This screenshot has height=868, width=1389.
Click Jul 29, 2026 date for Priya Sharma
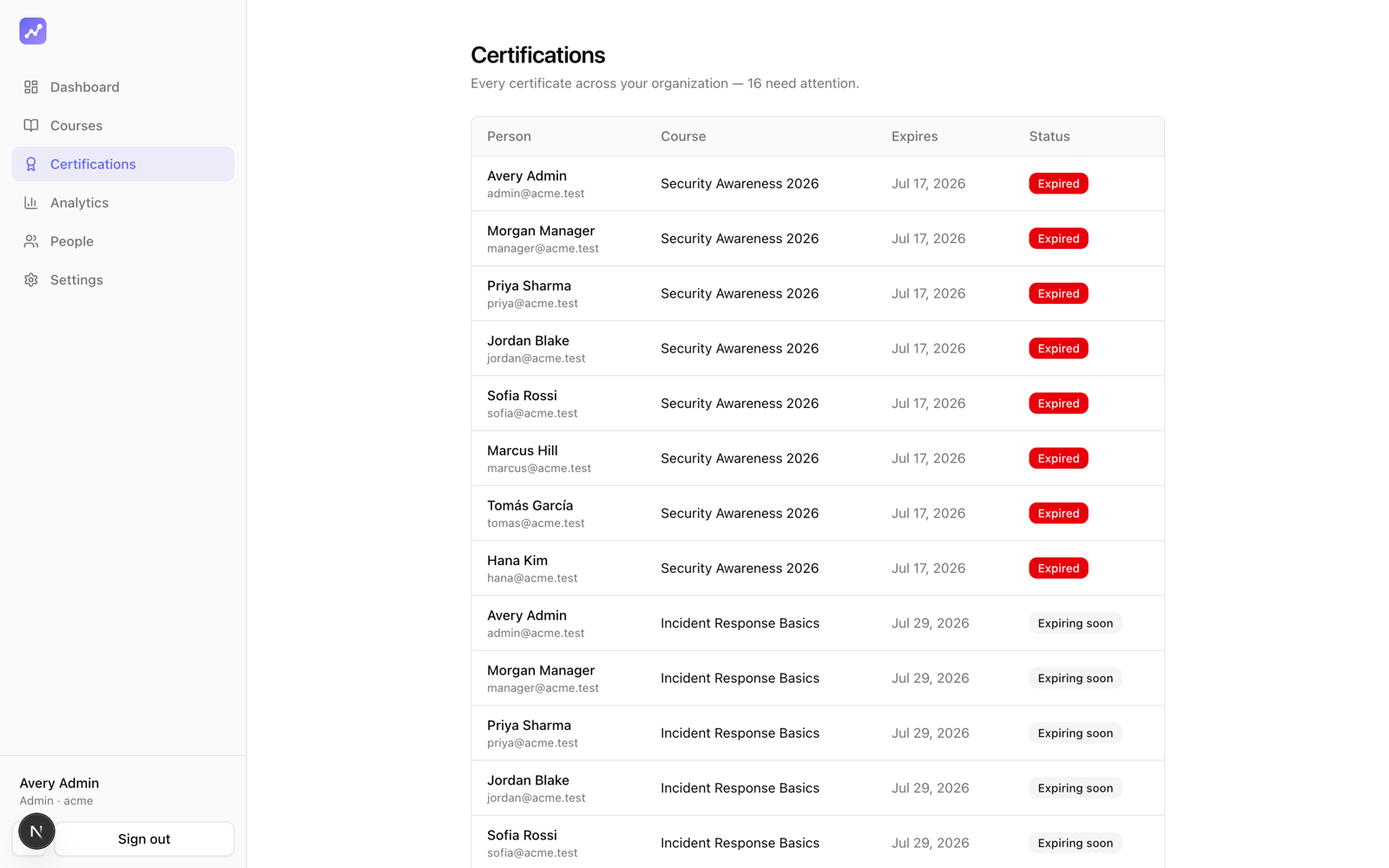tap(930, 733)
